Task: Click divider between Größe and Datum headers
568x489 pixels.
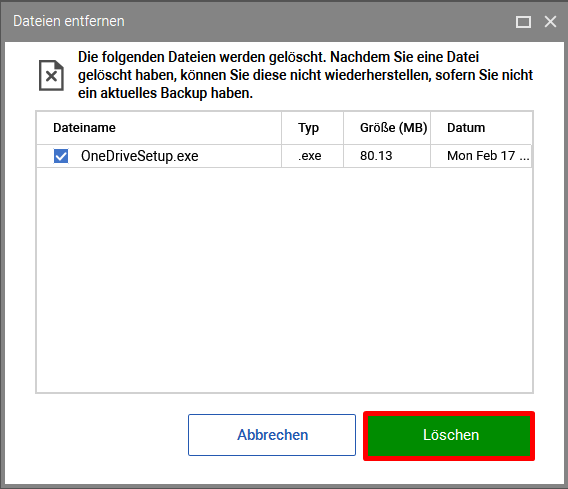Action: tap(430, 128)
